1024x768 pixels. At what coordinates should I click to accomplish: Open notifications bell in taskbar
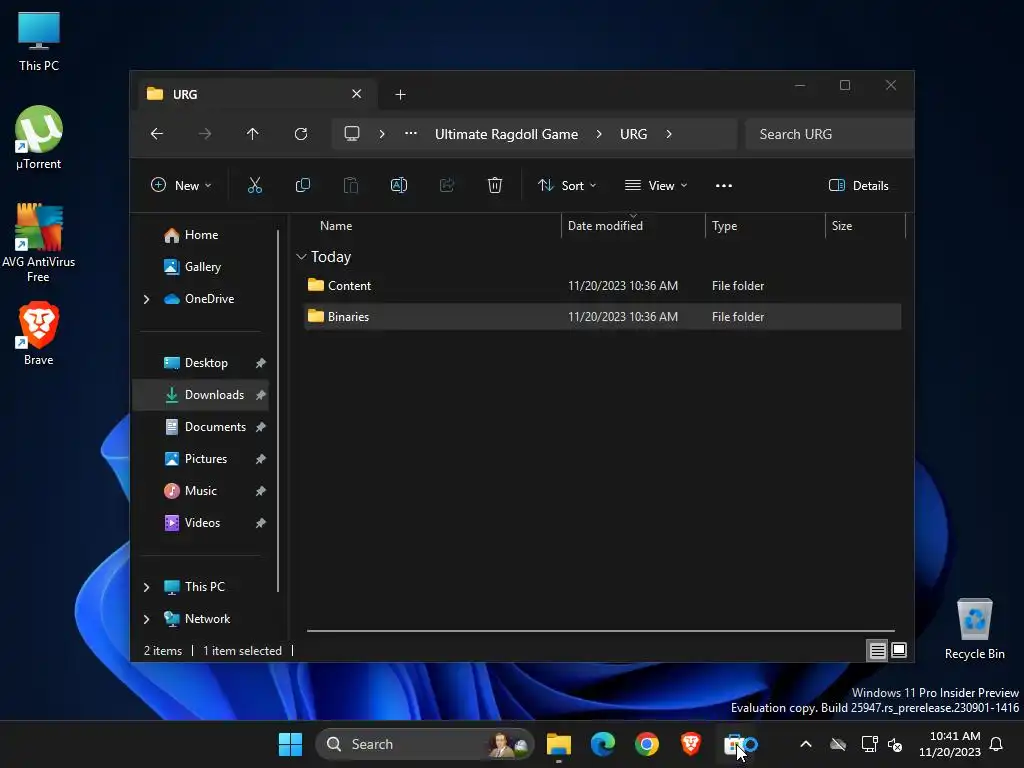click(997, 744)
